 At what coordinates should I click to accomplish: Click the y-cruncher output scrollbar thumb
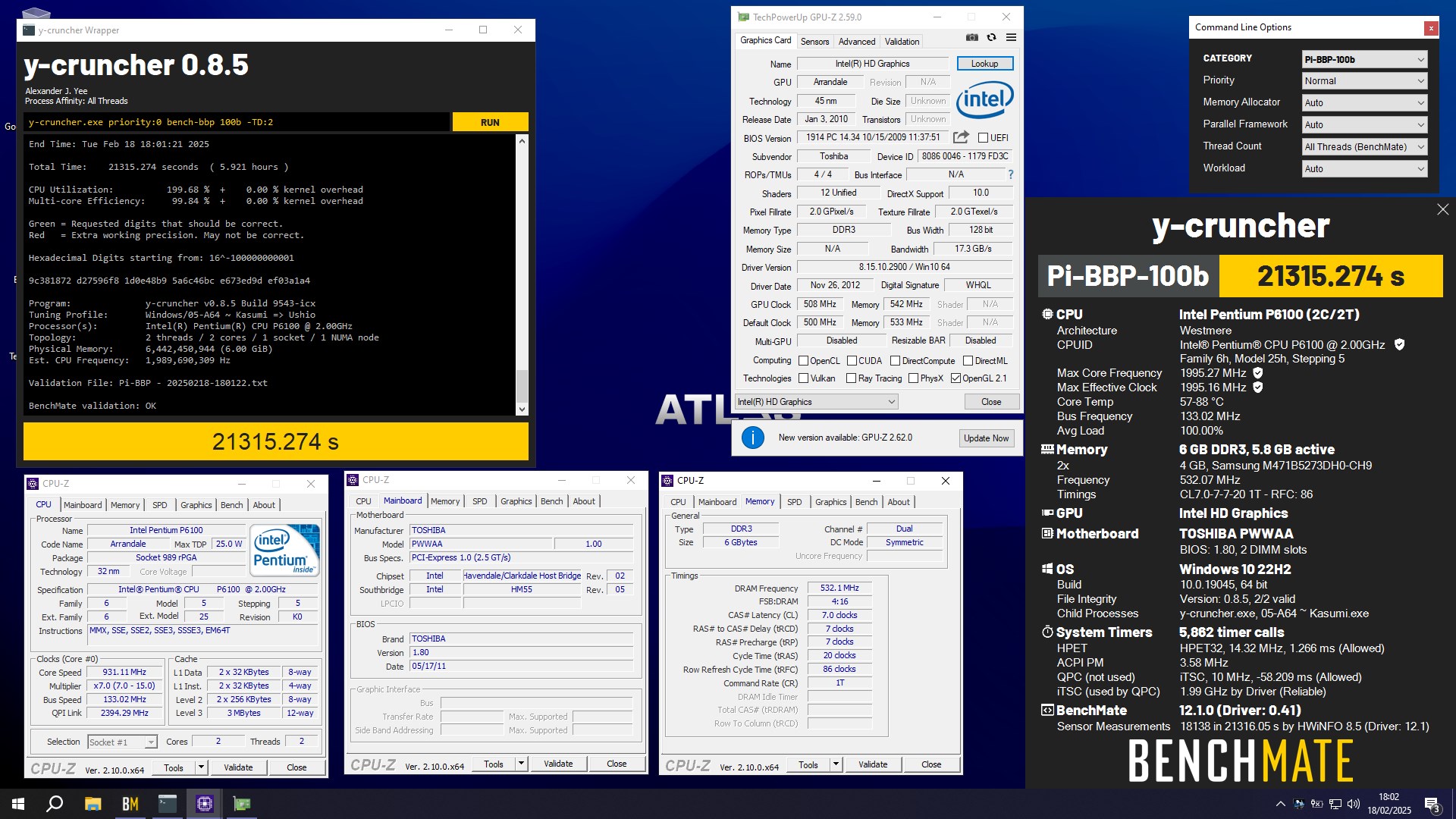(522, 387)
